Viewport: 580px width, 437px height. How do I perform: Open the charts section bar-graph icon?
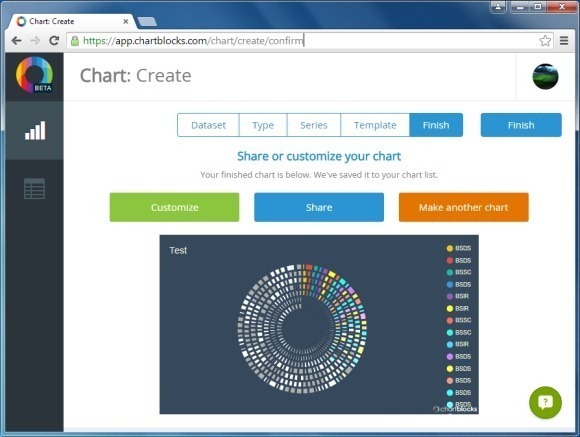pos(35,131)
